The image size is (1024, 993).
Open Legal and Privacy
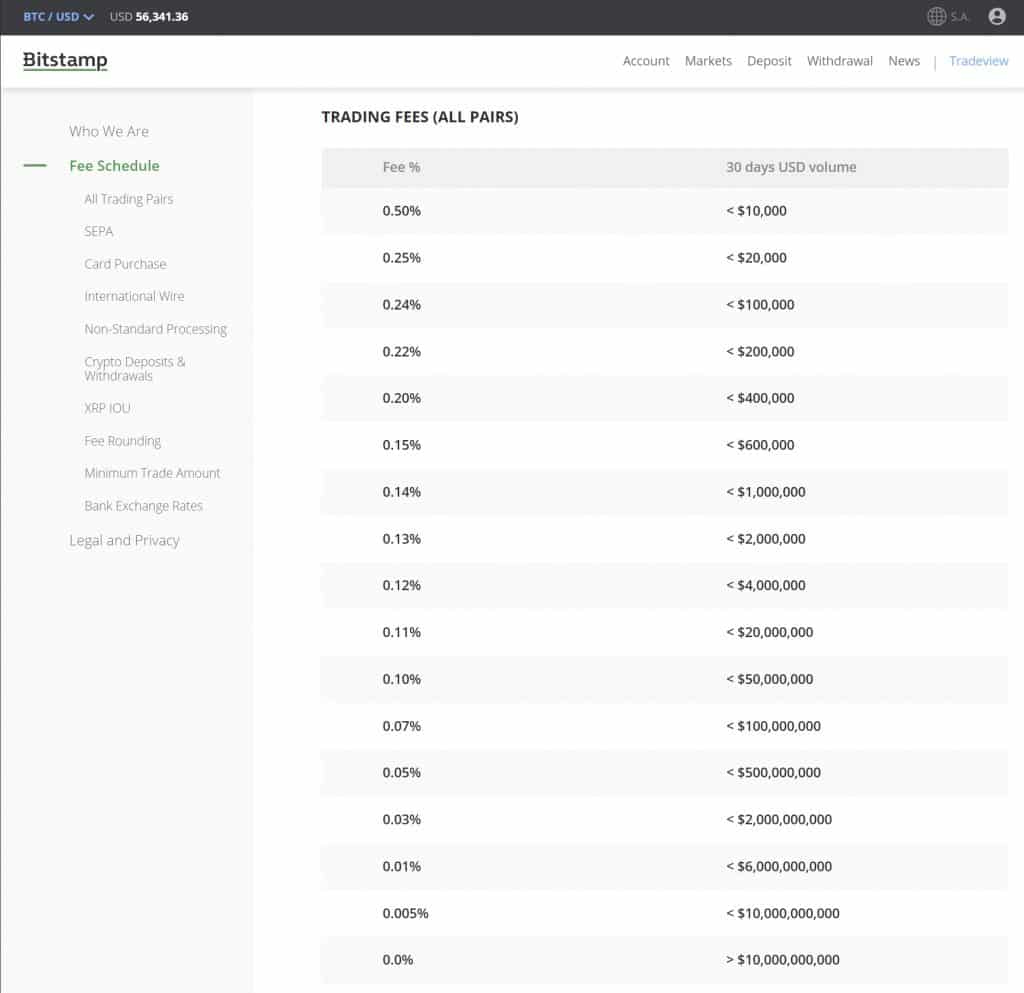[x=124, y=540]
